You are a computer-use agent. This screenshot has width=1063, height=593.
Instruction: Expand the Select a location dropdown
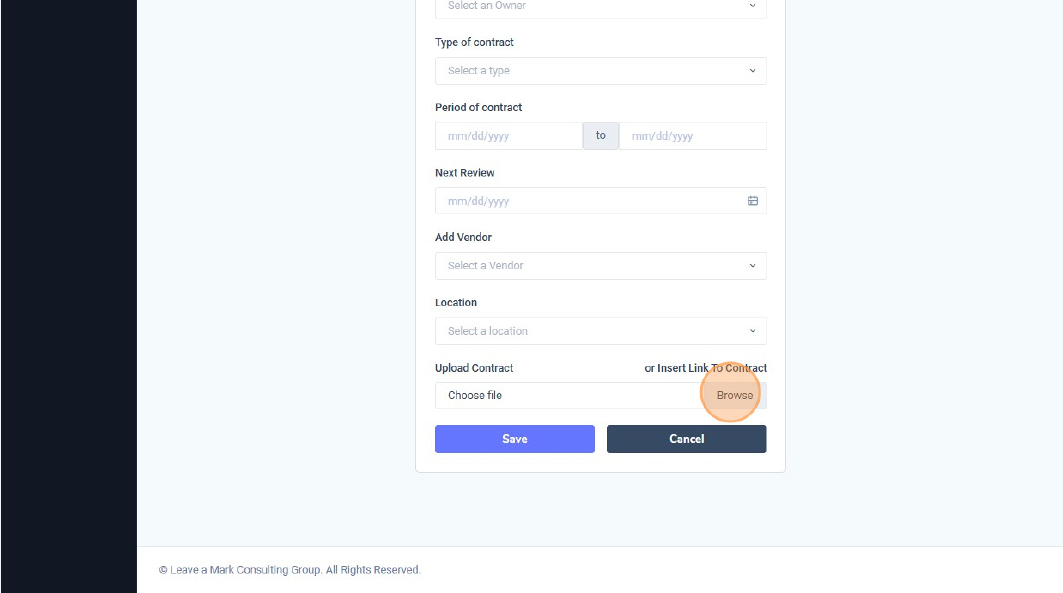pos(600,330)
